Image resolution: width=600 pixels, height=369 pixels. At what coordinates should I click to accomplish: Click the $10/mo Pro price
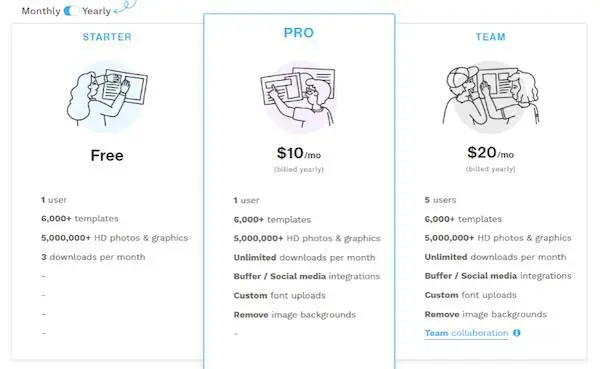[x=299, y=153]
